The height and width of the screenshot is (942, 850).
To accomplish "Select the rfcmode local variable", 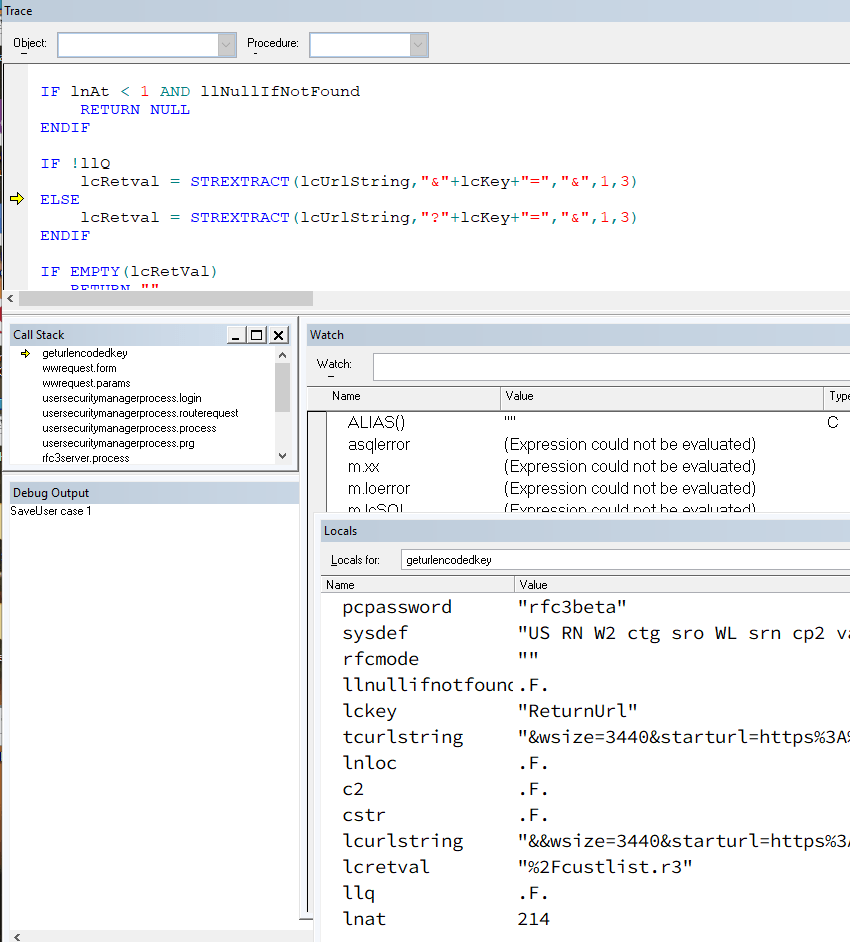I will 380,659.
